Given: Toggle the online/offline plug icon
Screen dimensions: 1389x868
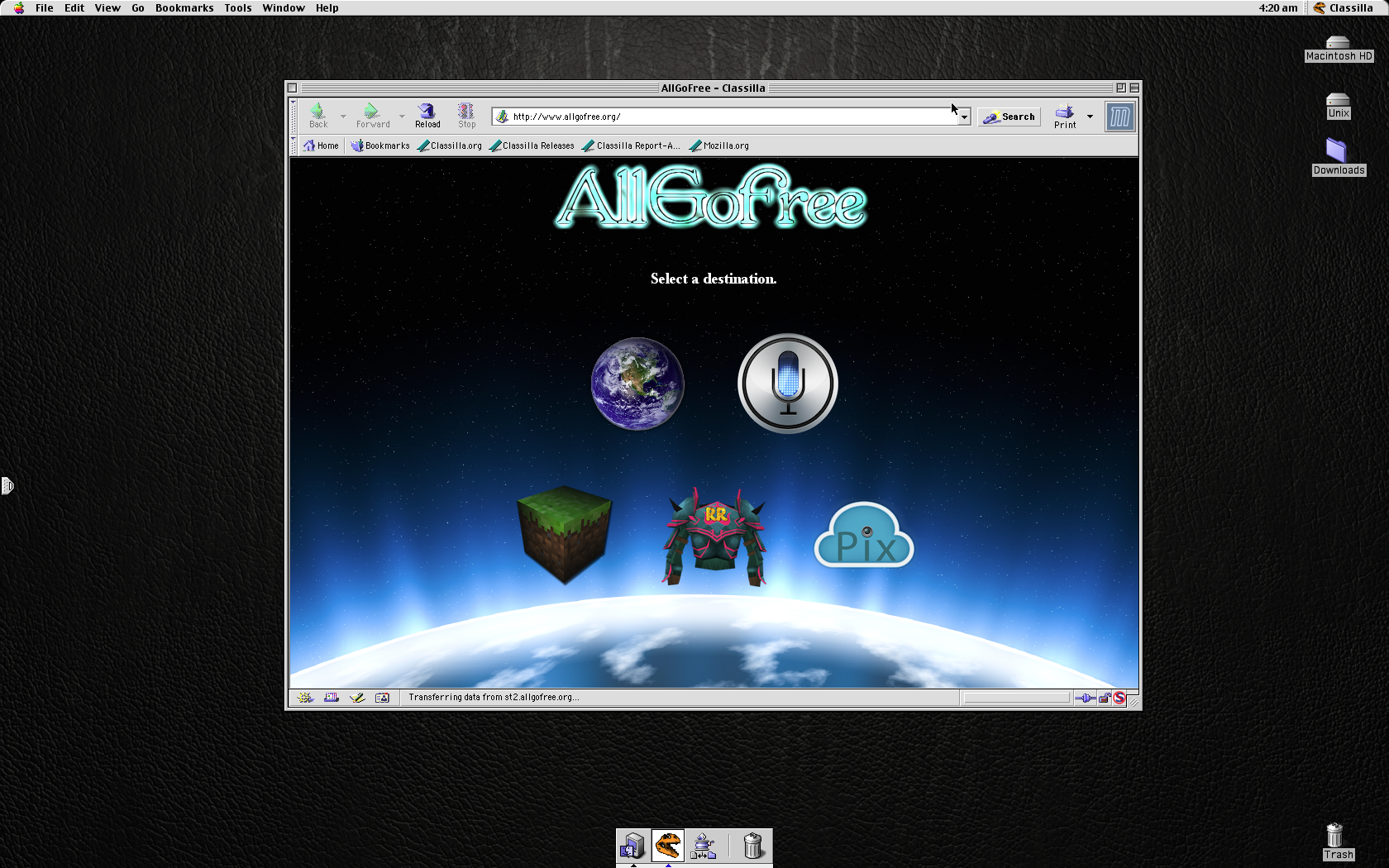Looking at the screenshot, I should [x=1085, y=698].
